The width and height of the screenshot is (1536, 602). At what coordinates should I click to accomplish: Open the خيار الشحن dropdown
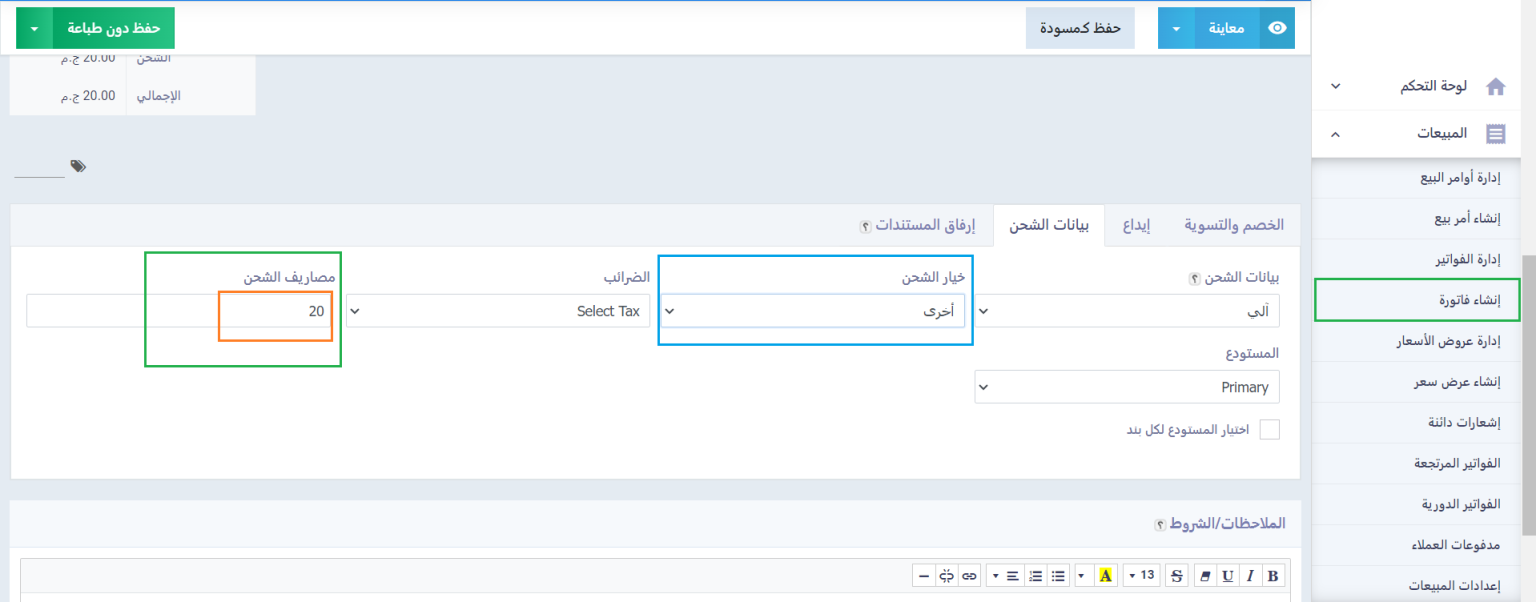point(814,311)
